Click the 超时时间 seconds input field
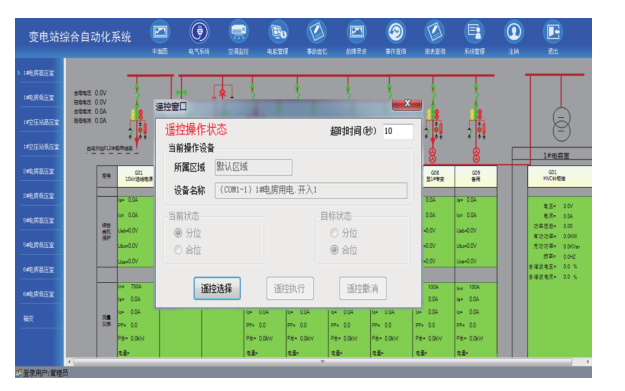The image size is (625, 391). point(398,131)
